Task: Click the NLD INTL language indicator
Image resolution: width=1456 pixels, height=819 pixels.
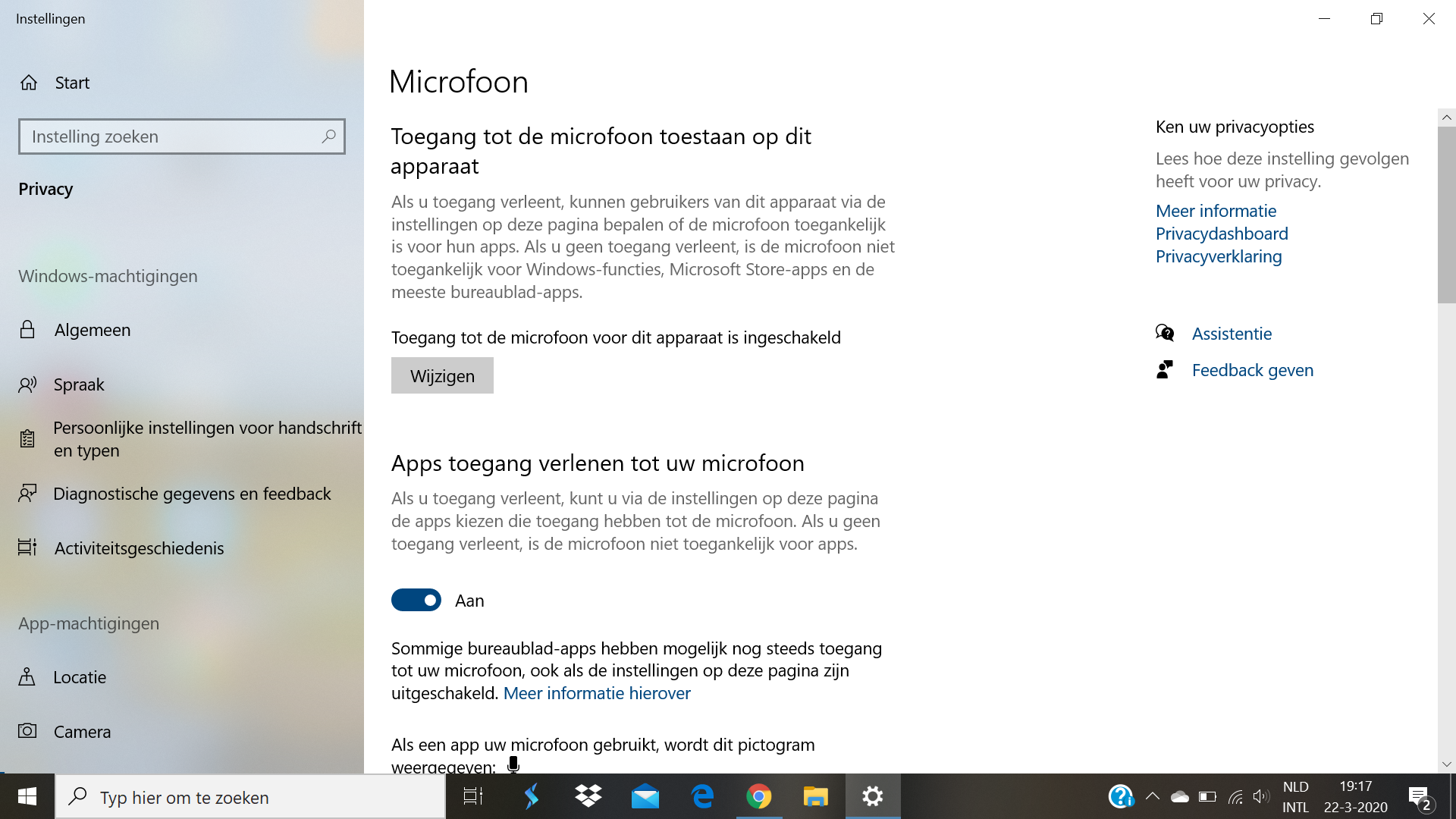Action: (1296, 797)
